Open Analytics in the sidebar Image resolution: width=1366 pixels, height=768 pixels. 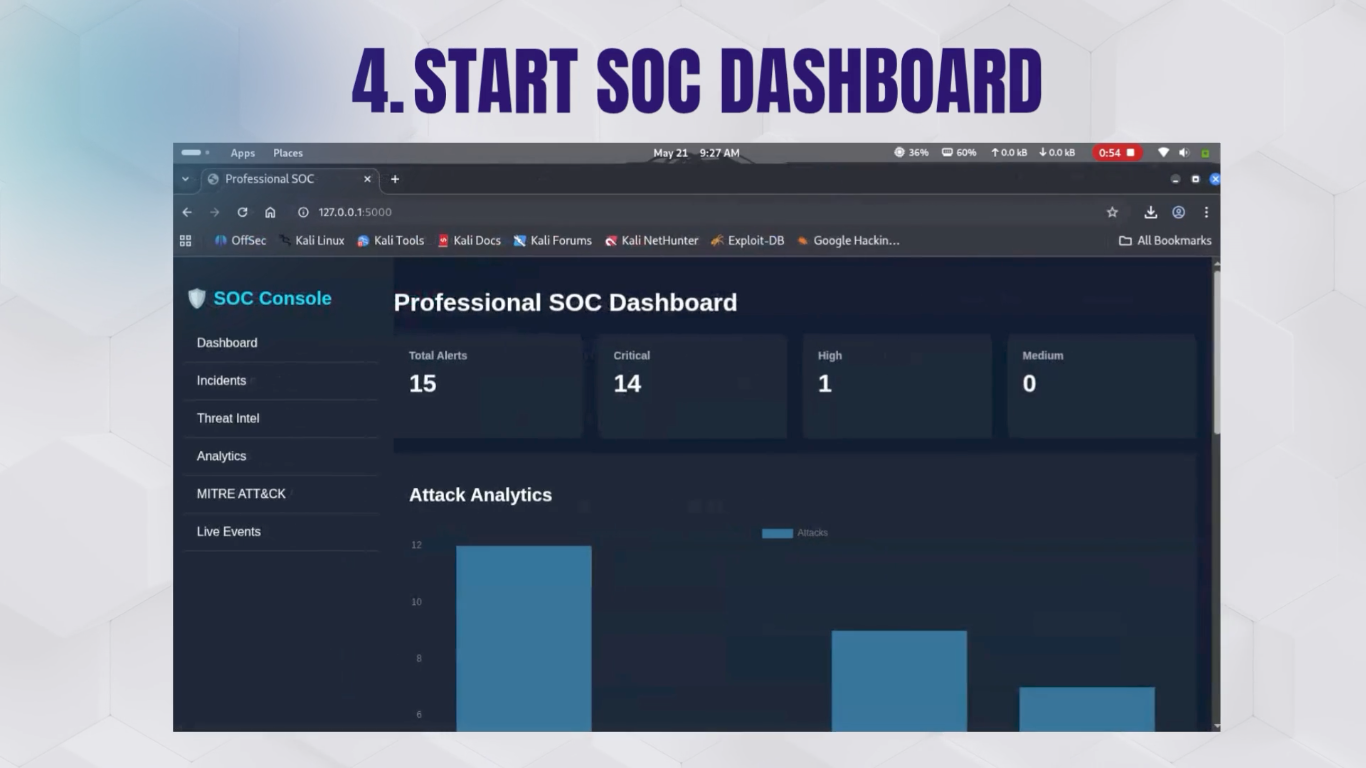coord(221,456)
